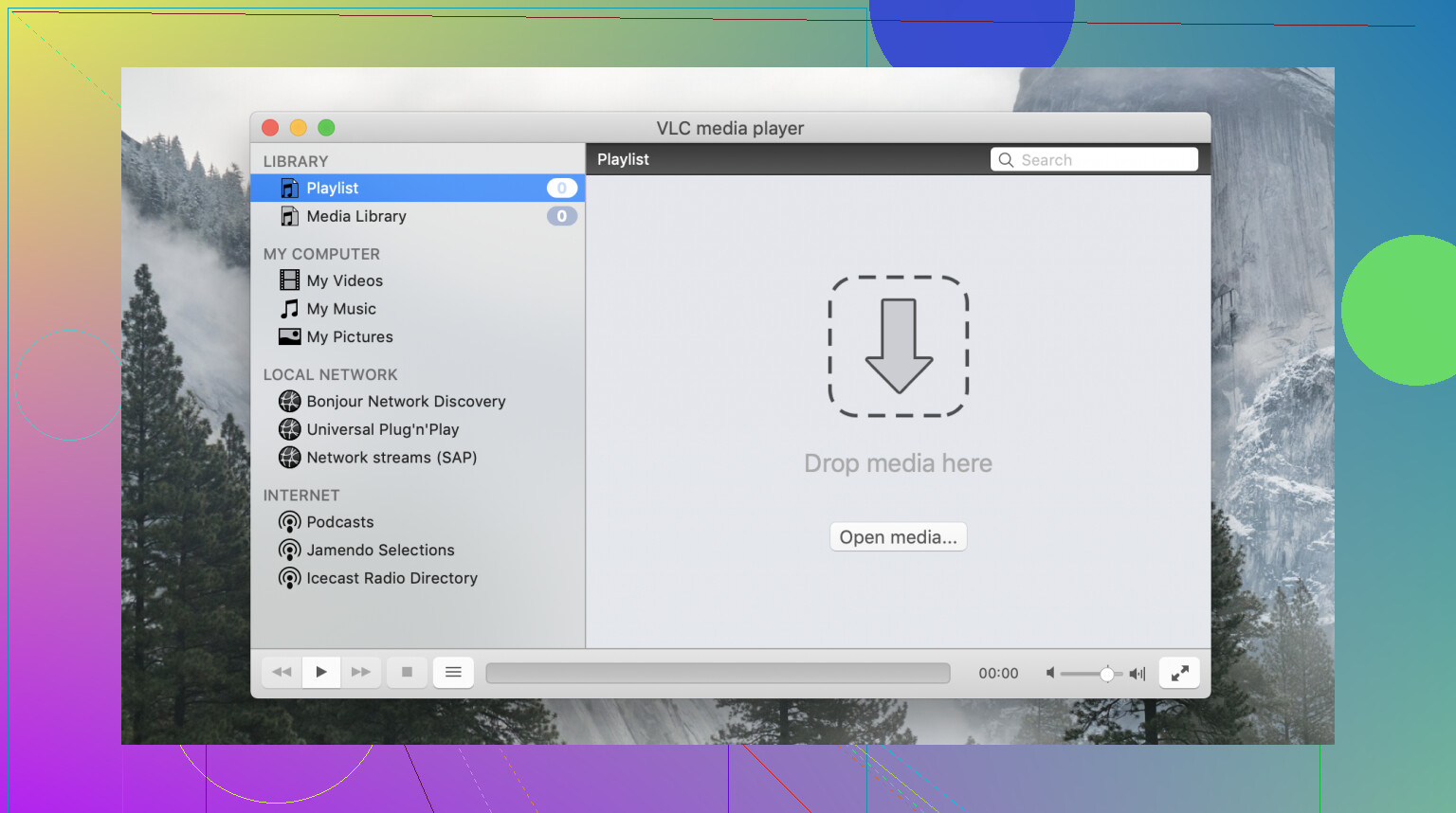This screenshot has height=813, width=1456.
Task: Open My Music in the sidebar
Action: [x=340, y=309]
